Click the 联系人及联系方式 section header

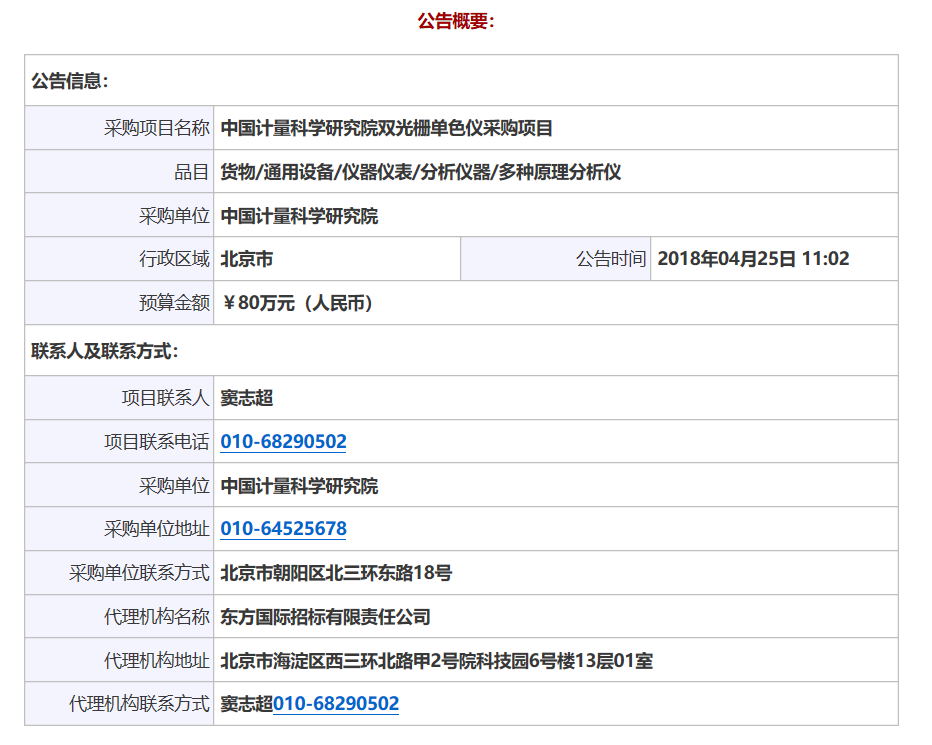point(105,351)
